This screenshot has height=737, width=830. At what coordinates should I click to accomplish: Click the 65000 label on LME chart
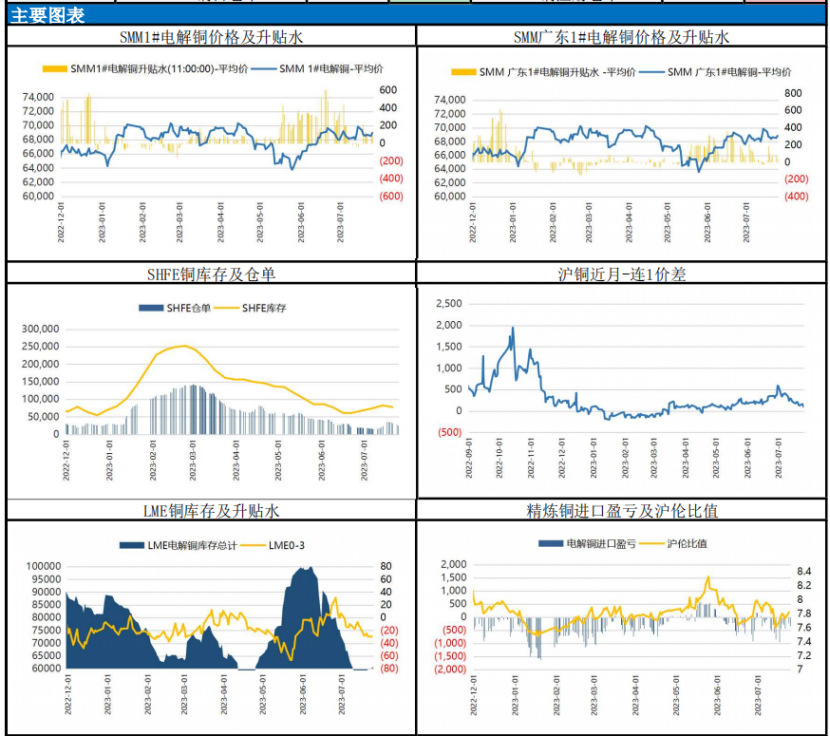pos(47,655)
